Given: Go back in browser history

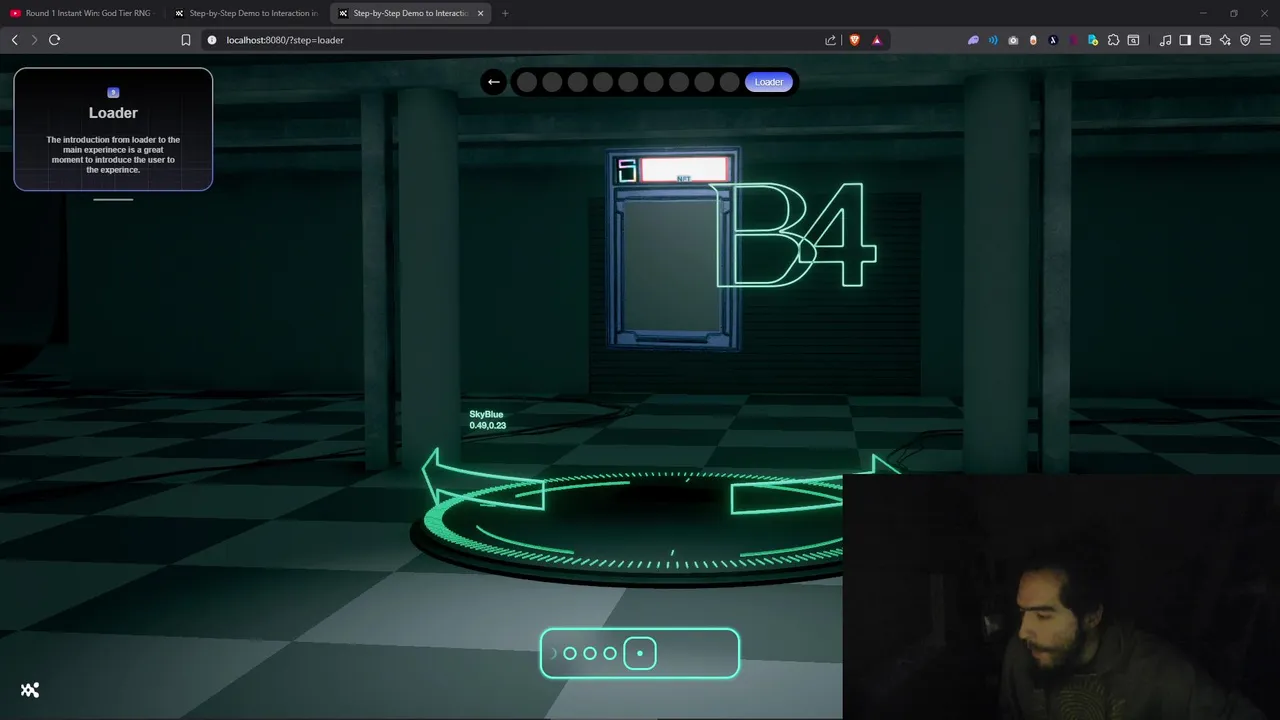Looking at the screenshot, I should [14, 40].
